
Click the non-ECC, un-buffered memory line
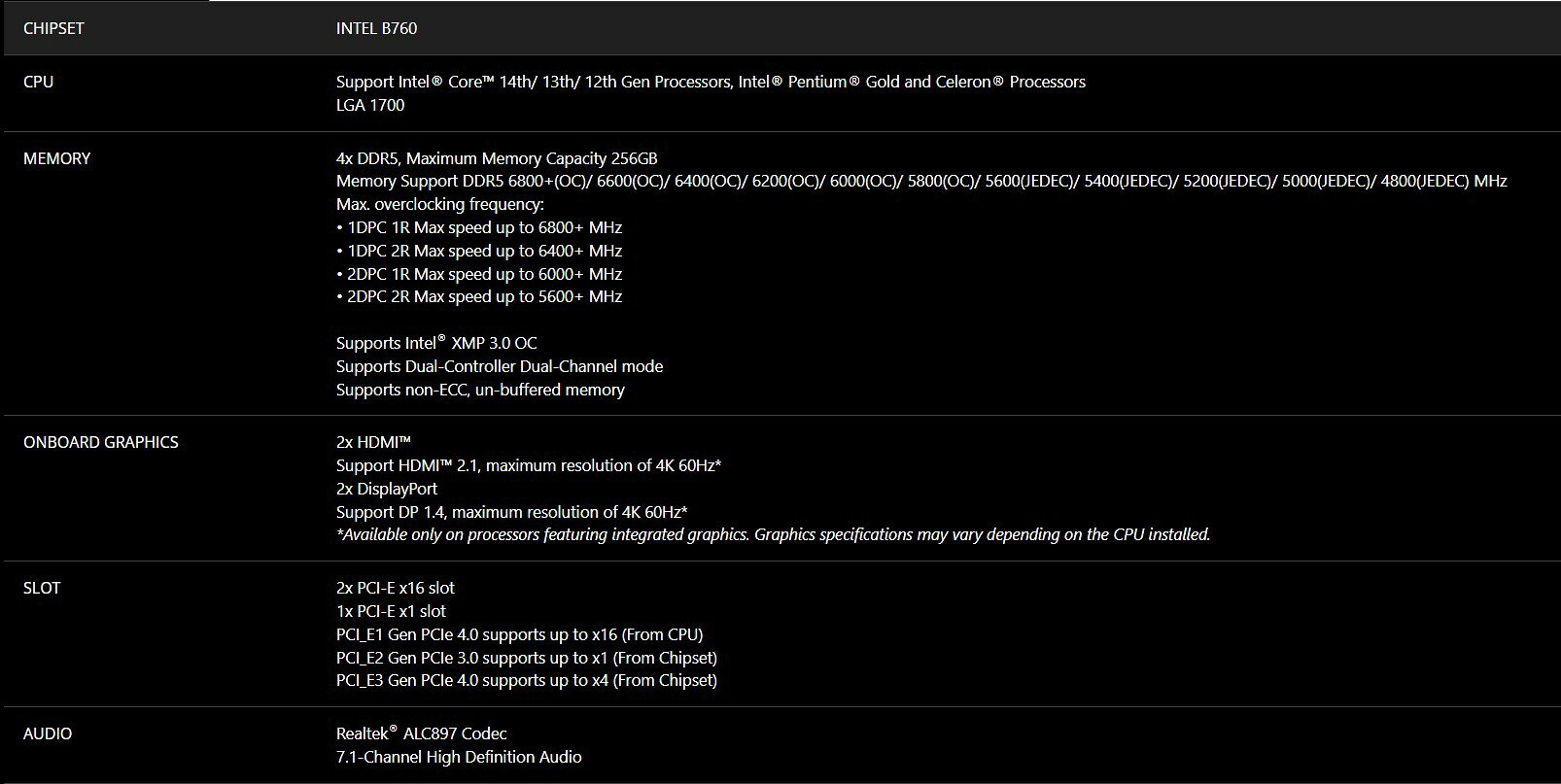pos(480,390)
